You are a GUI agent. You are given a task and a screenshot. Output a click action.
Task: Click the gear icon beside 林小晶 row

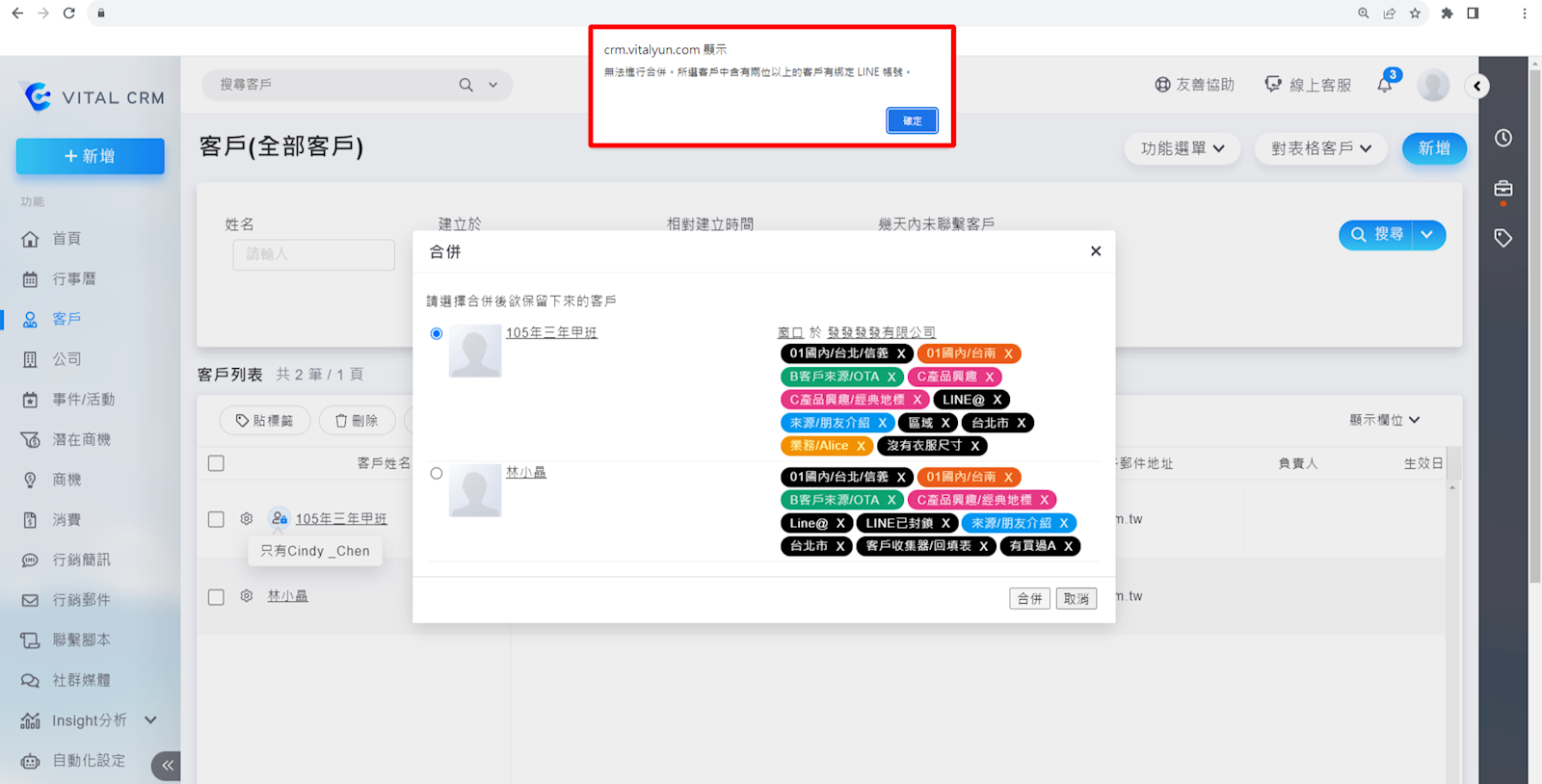247,596
